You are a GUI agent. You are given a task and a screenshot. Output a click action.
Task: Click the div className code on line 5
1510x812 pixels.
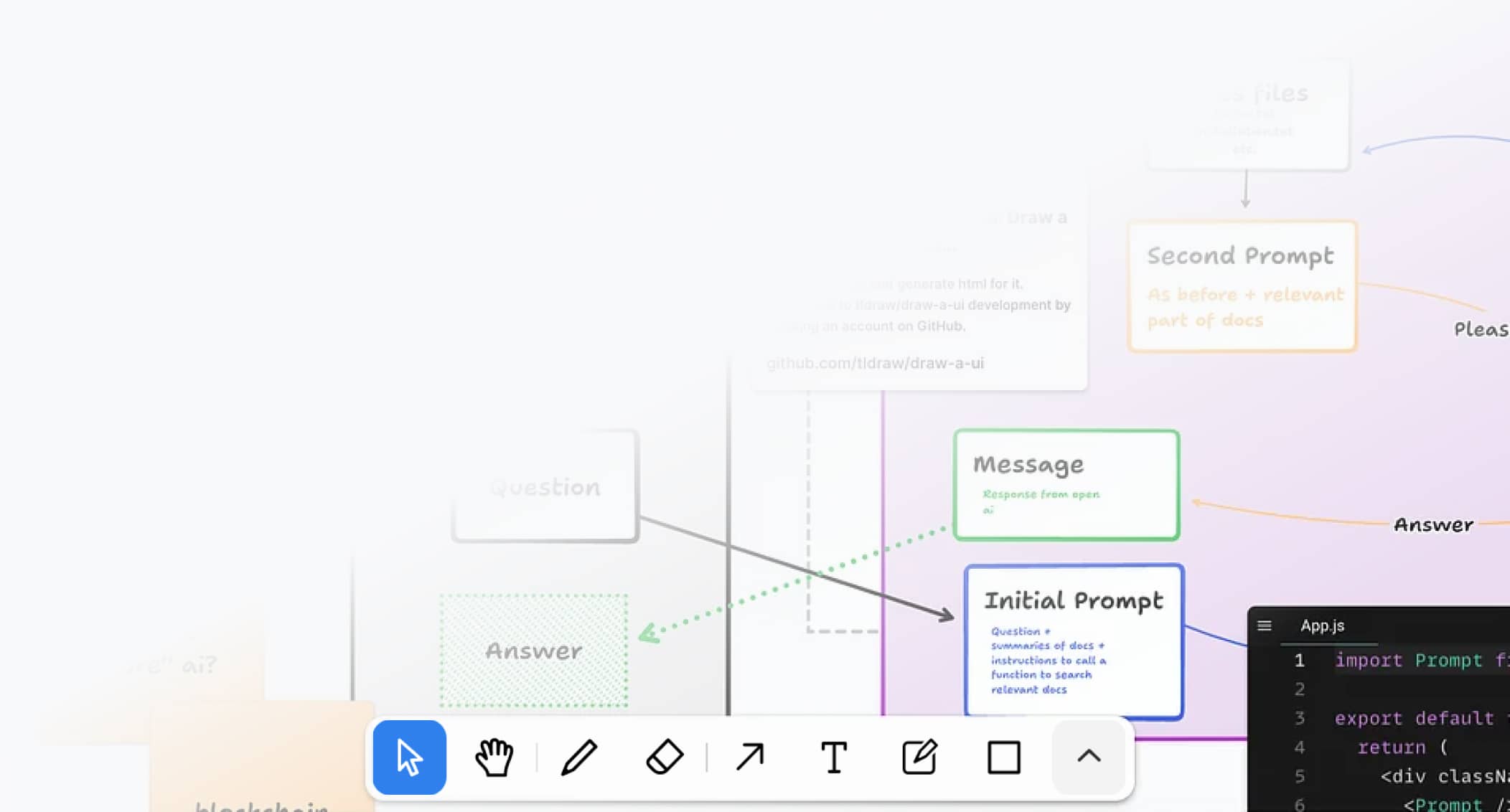click(1445, 776)
